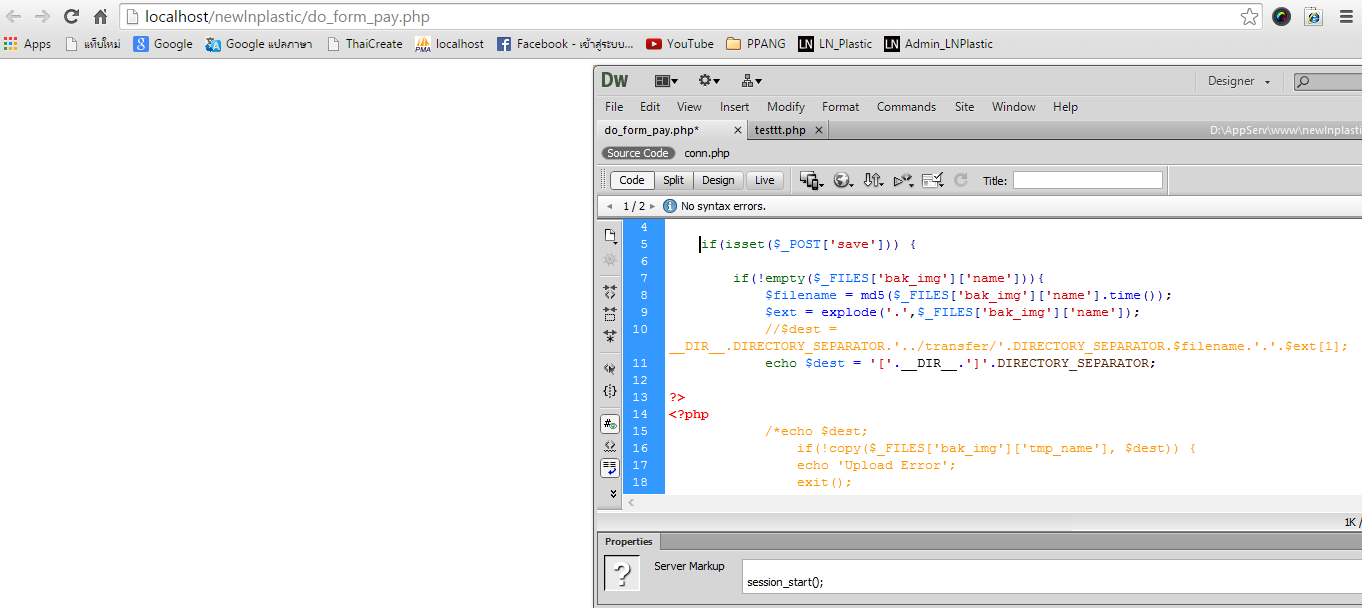Screen dimensions: 1362x608
Task: Go to next syntax message arrow
Action: point(653,206)
